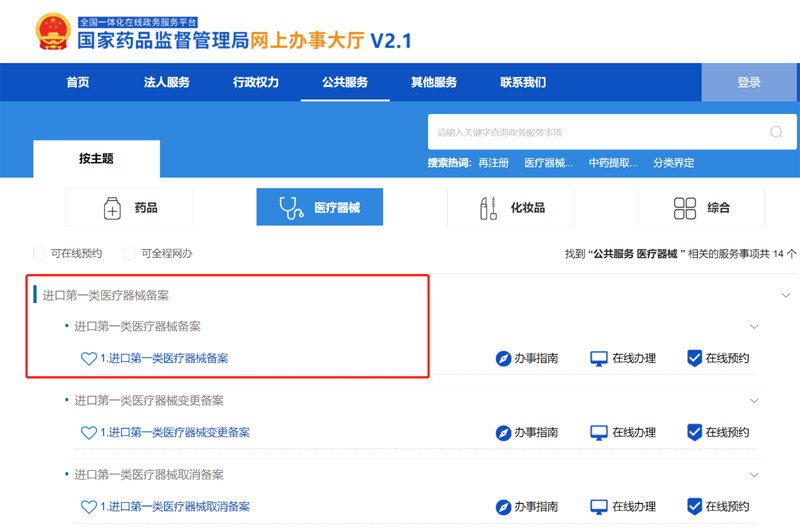Enable the 可在线预约 checkbox
Screen dimensions: 800x528
(x=40, y=254)
